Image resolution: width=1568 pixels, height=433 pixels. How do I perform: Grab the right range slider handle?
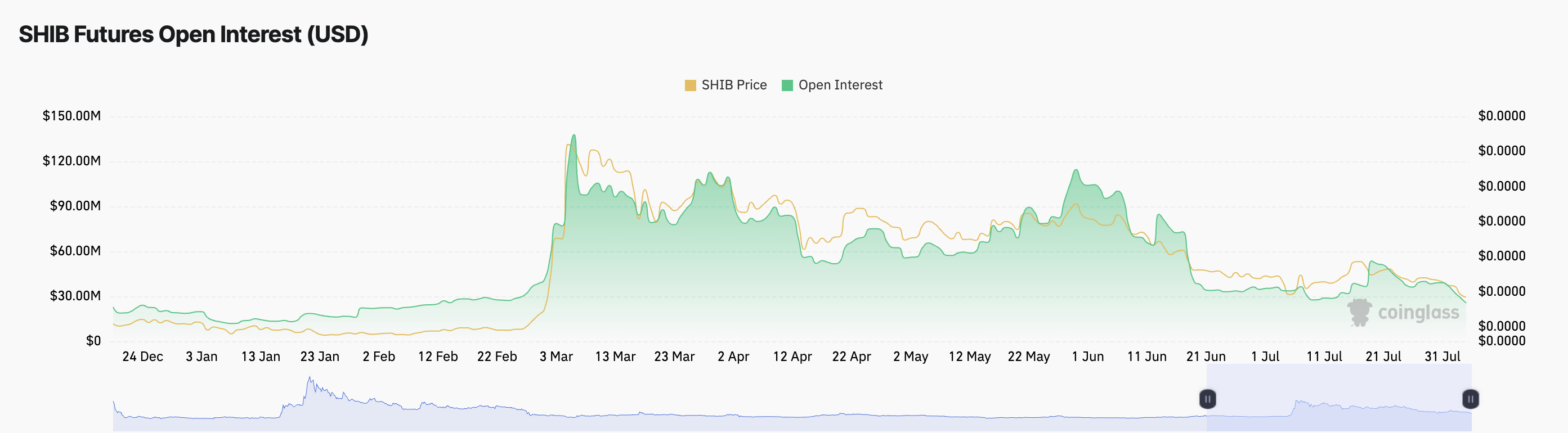click(x=1470, y=399)
